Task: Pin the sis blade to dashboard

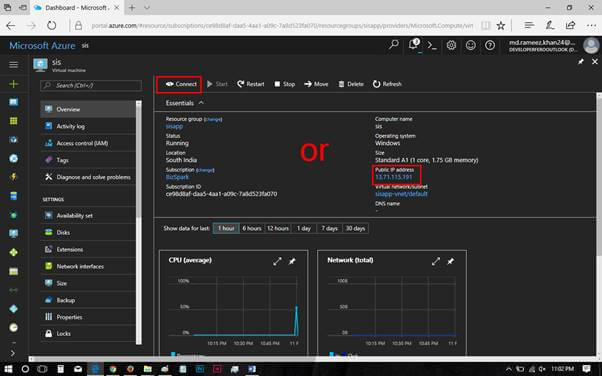Action: [x=581, y=61]
